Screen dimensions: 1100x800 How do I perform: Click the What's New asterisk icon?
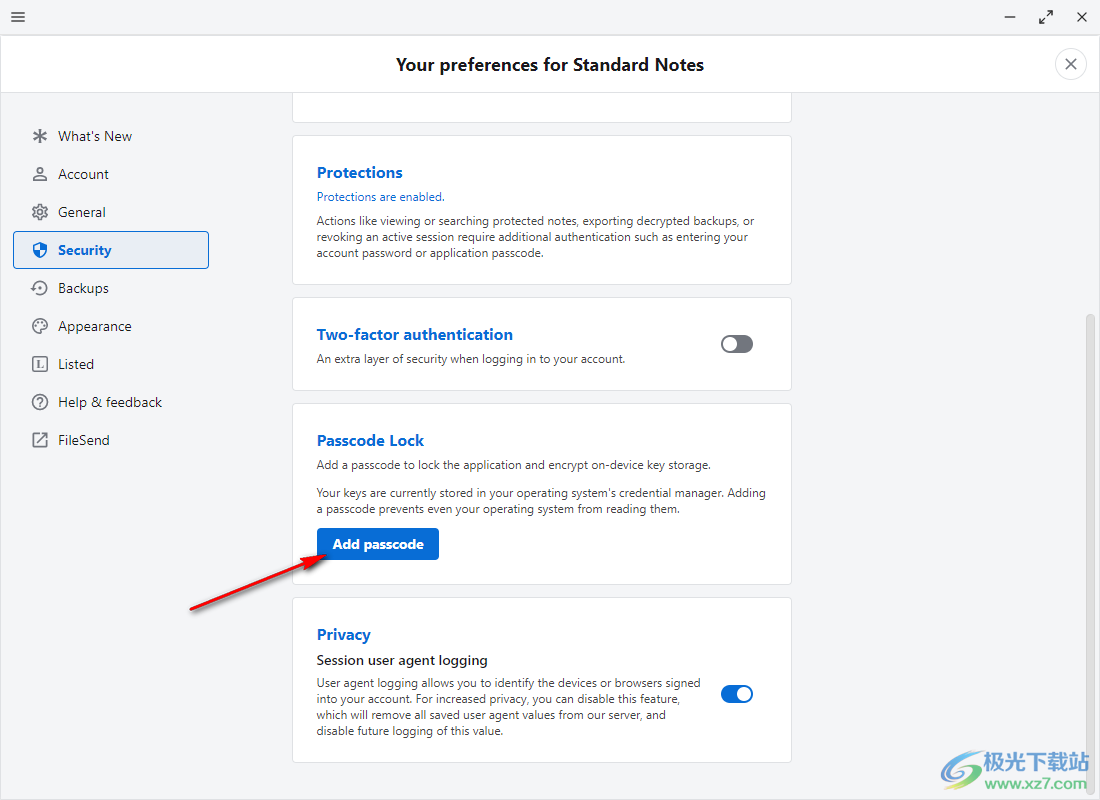[40, 136]
